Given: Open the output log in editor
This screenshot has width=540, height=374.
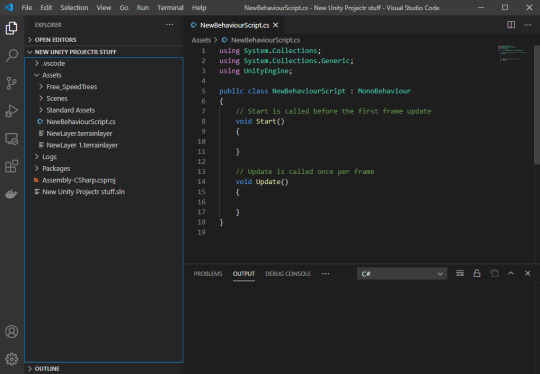Looking at the screenshot, I should (x=494, y=273).
